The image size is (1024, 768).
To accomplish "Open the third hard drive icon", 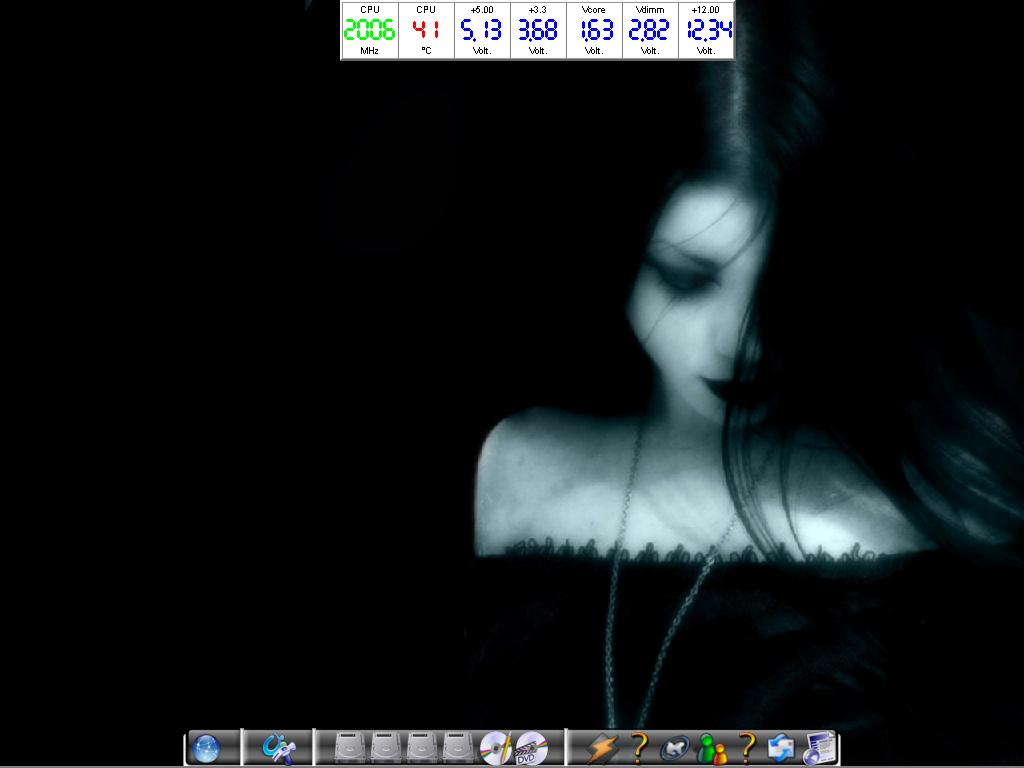I will [x=422, y=748].
